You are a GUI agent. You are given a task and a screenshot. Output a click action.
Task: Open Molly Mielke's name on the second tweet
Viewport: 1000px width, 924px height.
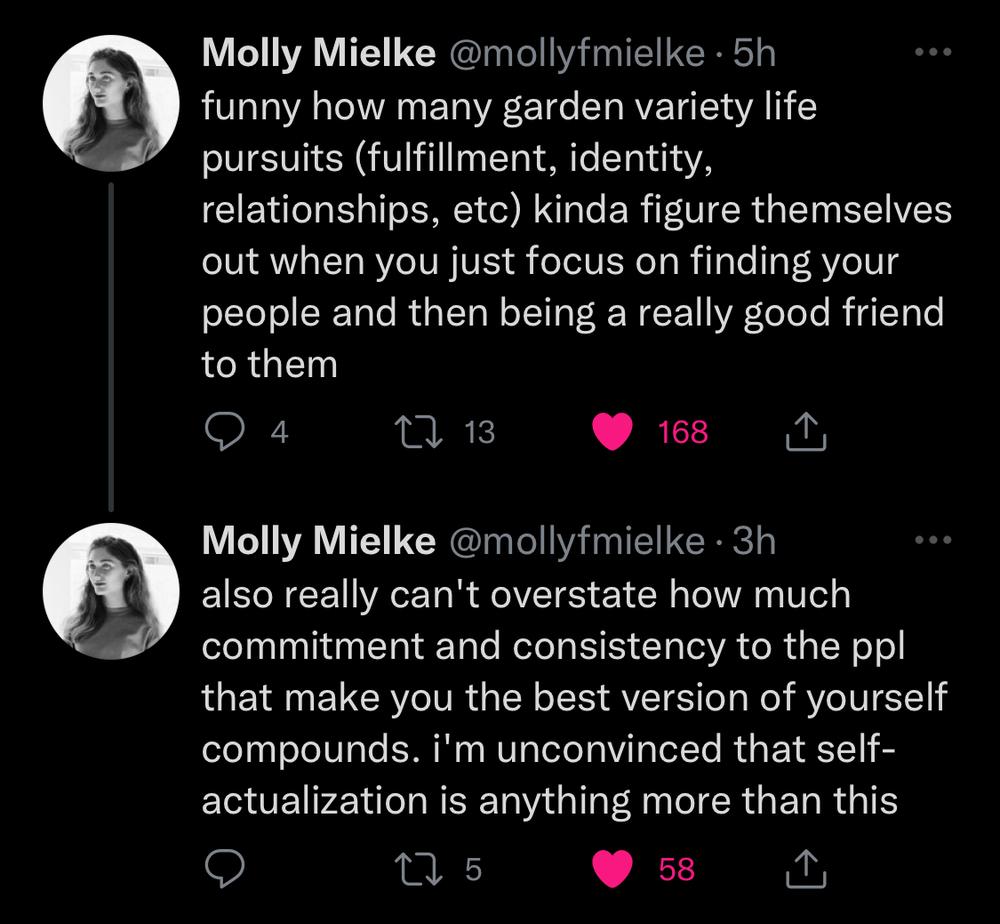click(319, 541)
